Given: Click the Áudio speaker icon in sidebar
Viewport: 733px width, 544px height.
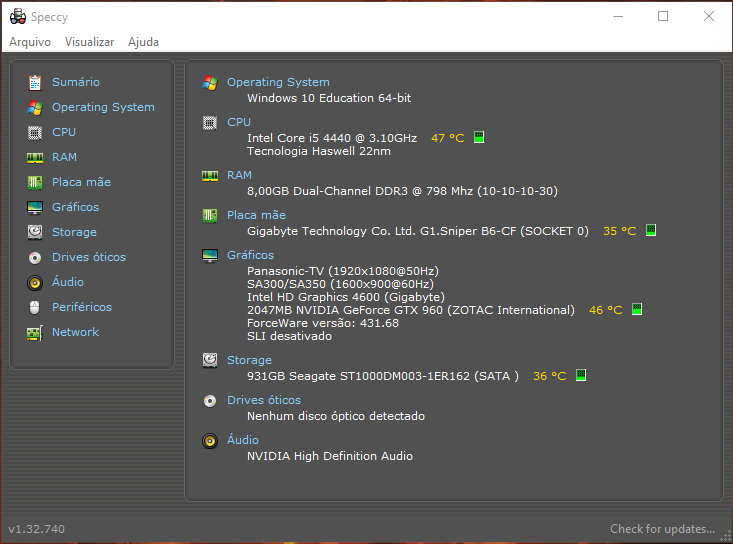Looking at the screenshot, I should [35, 282].
